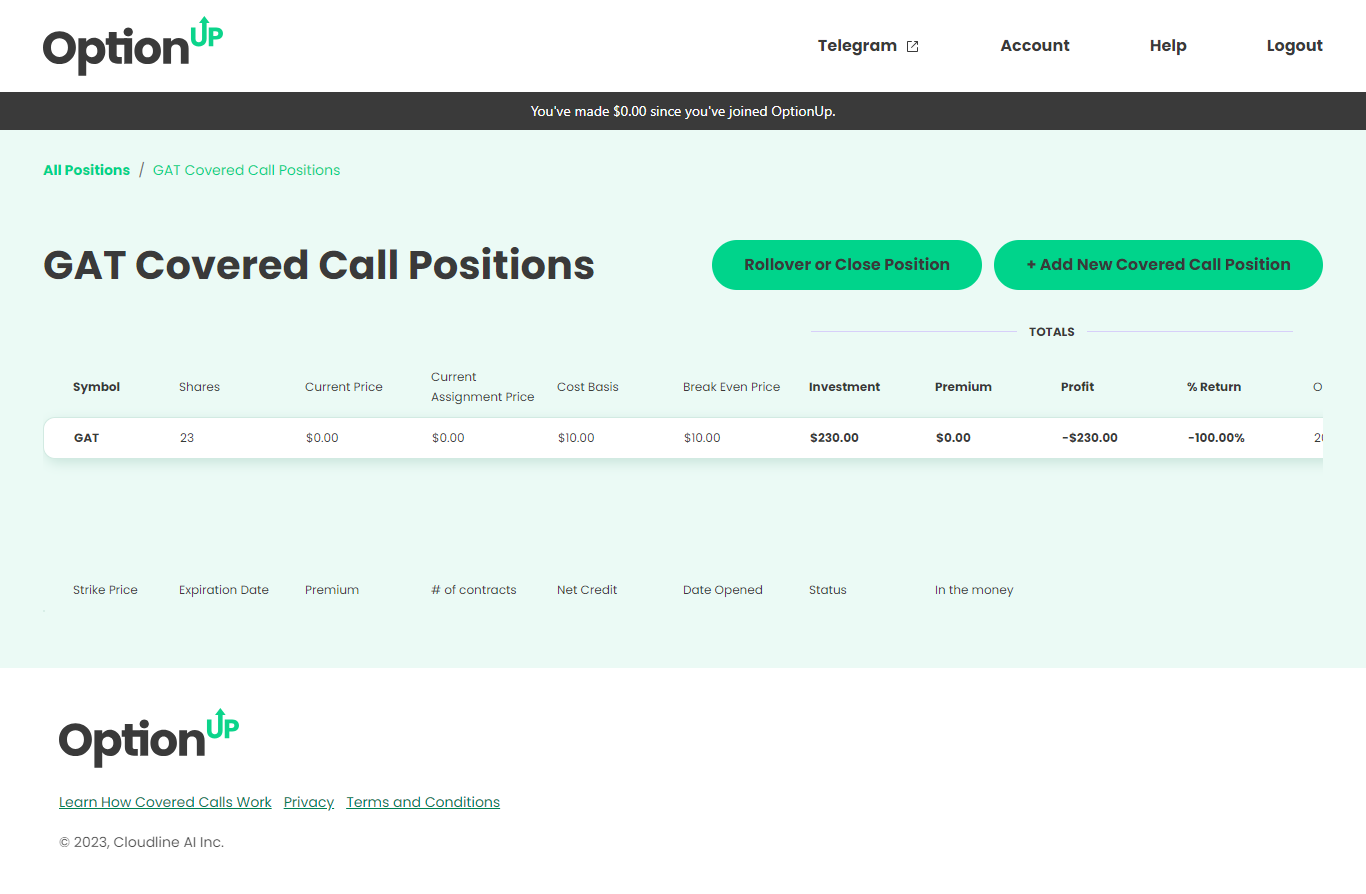Click the Net Credit column header

587,590
